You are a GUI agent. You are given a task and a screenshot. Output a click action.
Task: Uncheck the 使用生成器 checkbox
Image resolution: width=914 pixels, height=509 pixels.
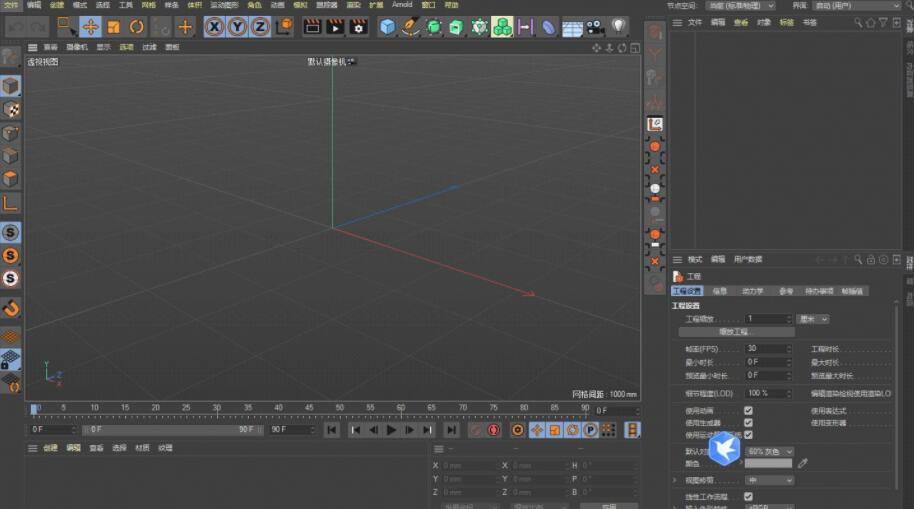tap(748, 423)
